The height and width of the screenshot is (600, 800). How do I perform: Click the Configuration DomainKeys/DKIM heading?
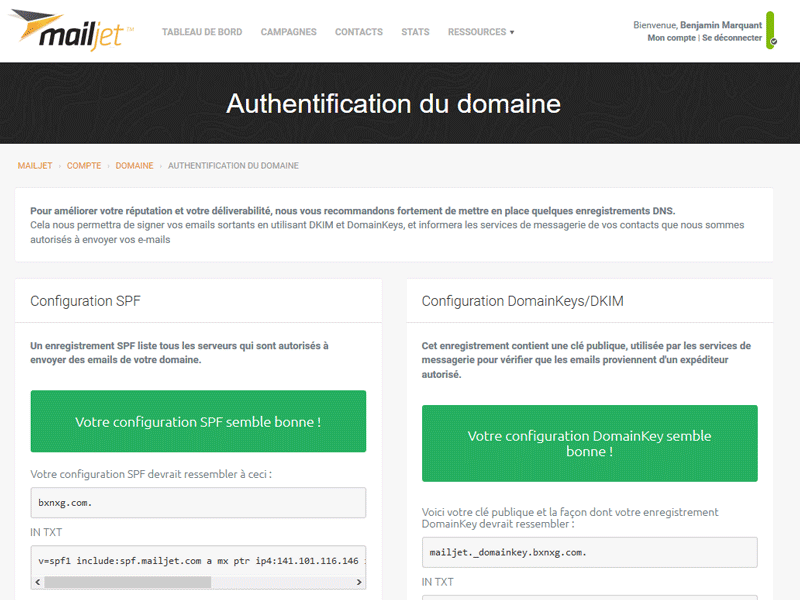click(x=522, y=301)
